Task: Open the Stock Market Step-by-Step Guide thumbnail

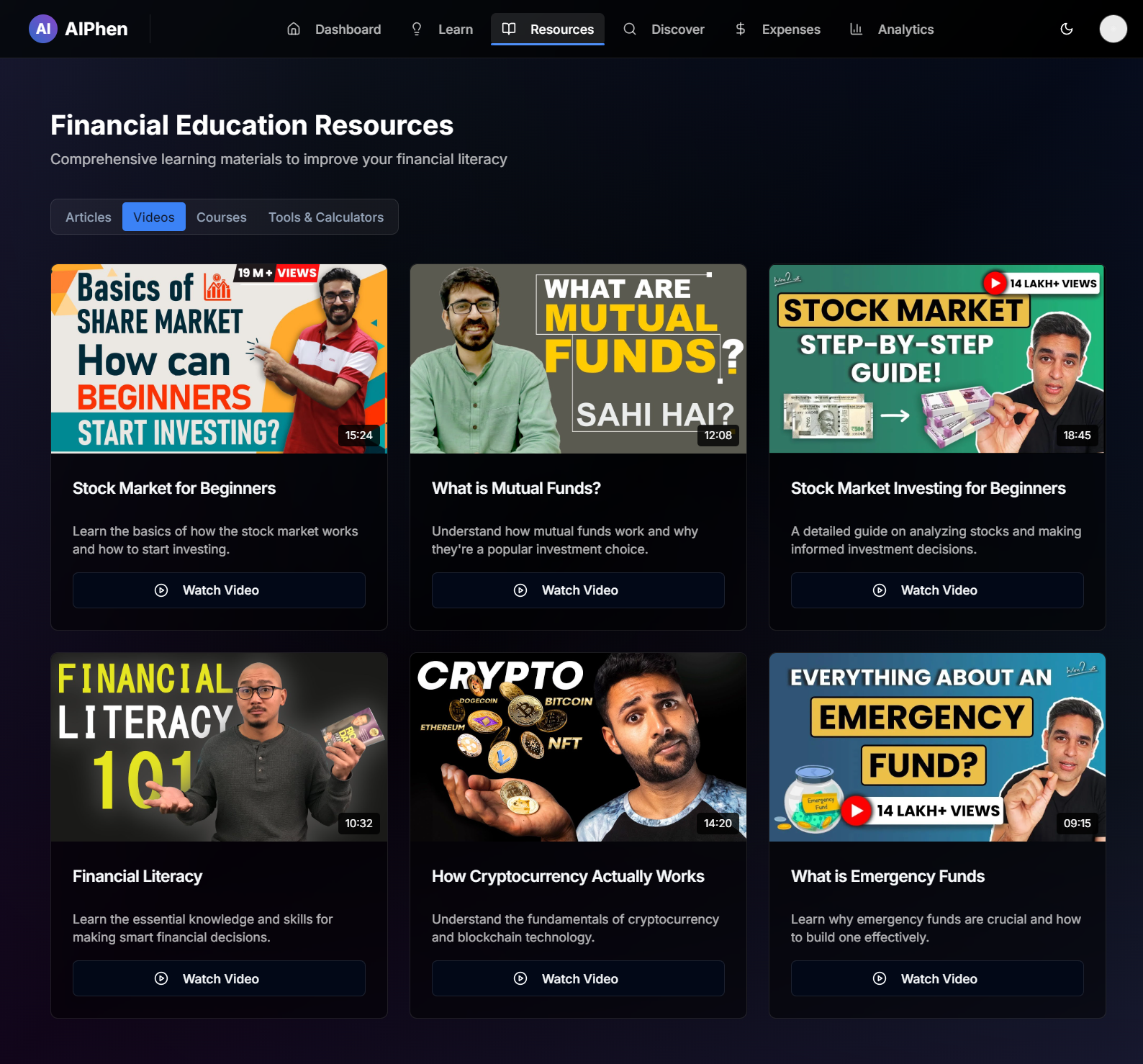Action: click(x=937, y=359)
